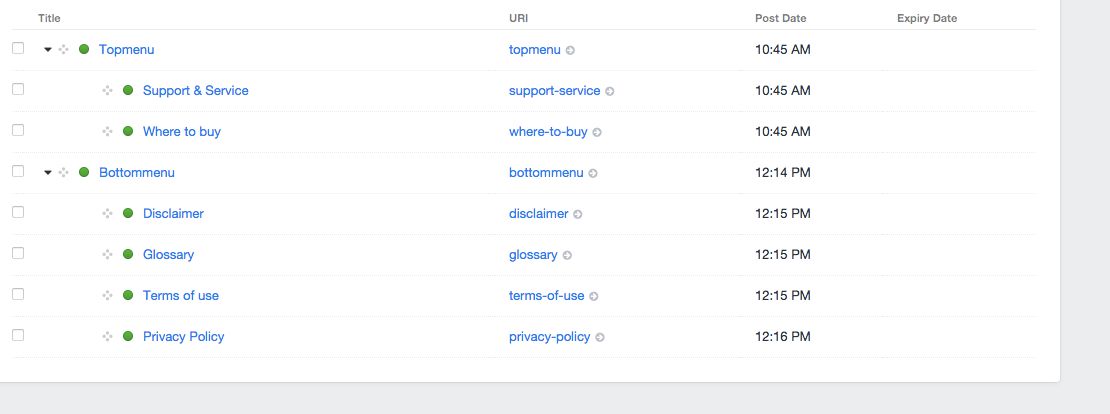
Task: Sort by the Post Date column header
Action: pyautogui.click(x=781, y=18)
